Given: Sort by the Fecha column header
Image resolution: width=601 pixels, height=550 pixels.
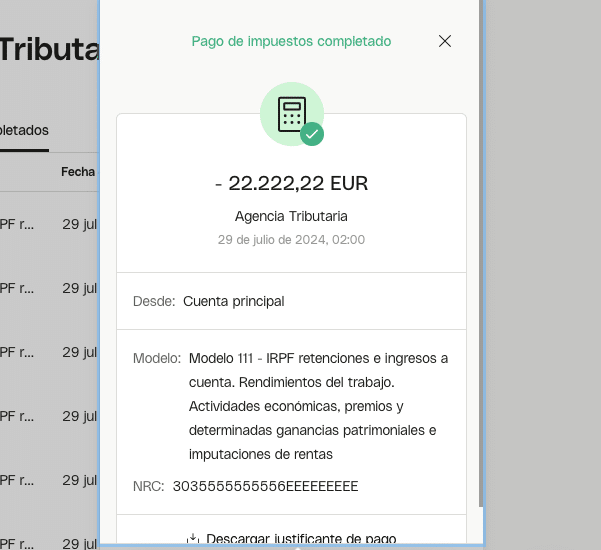Looking at the screenshot, I should click(x=78, y=172).
